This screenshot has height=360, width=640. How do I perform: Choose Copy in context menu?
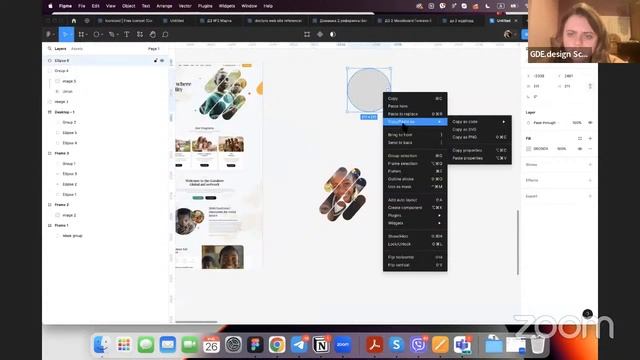(415, 98)
